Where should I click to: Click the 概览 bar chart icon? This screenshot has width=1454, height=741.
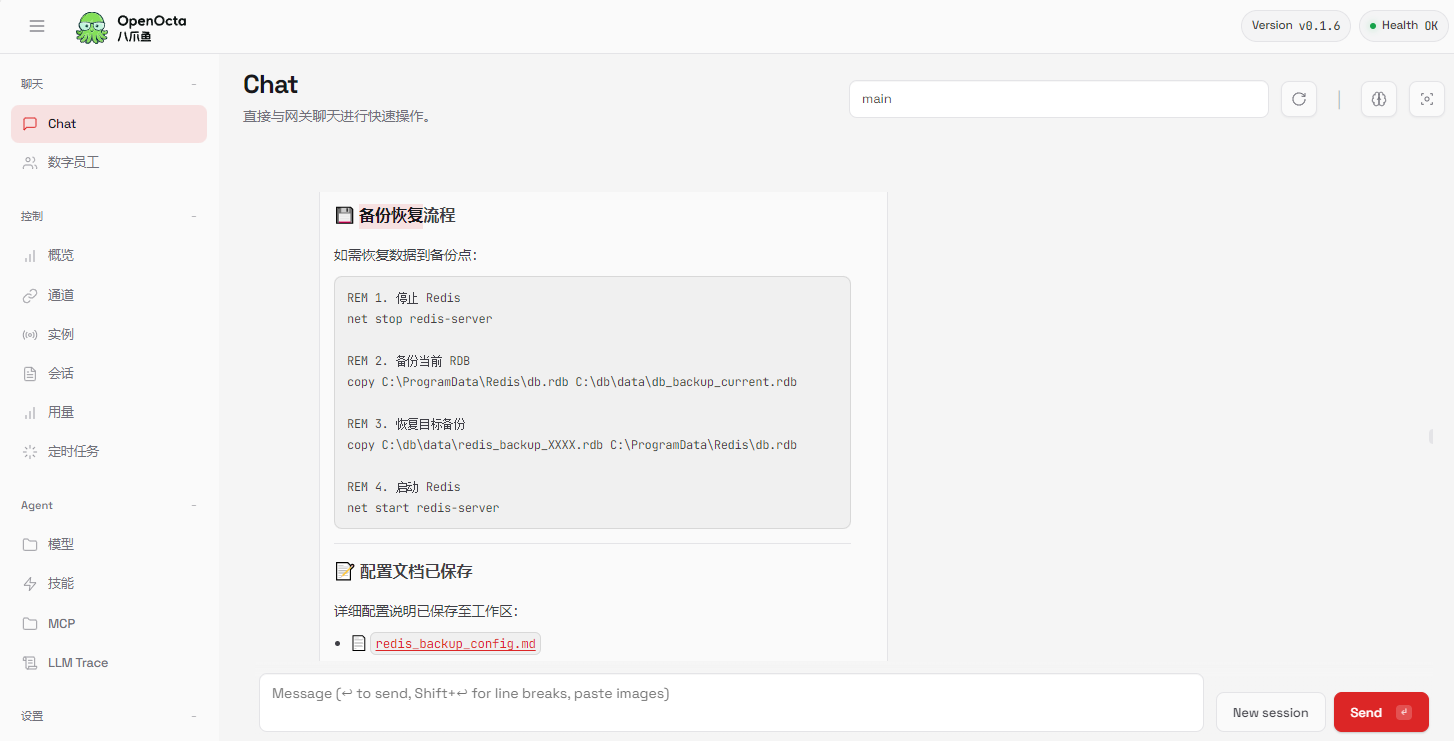(x=30, y=256)
